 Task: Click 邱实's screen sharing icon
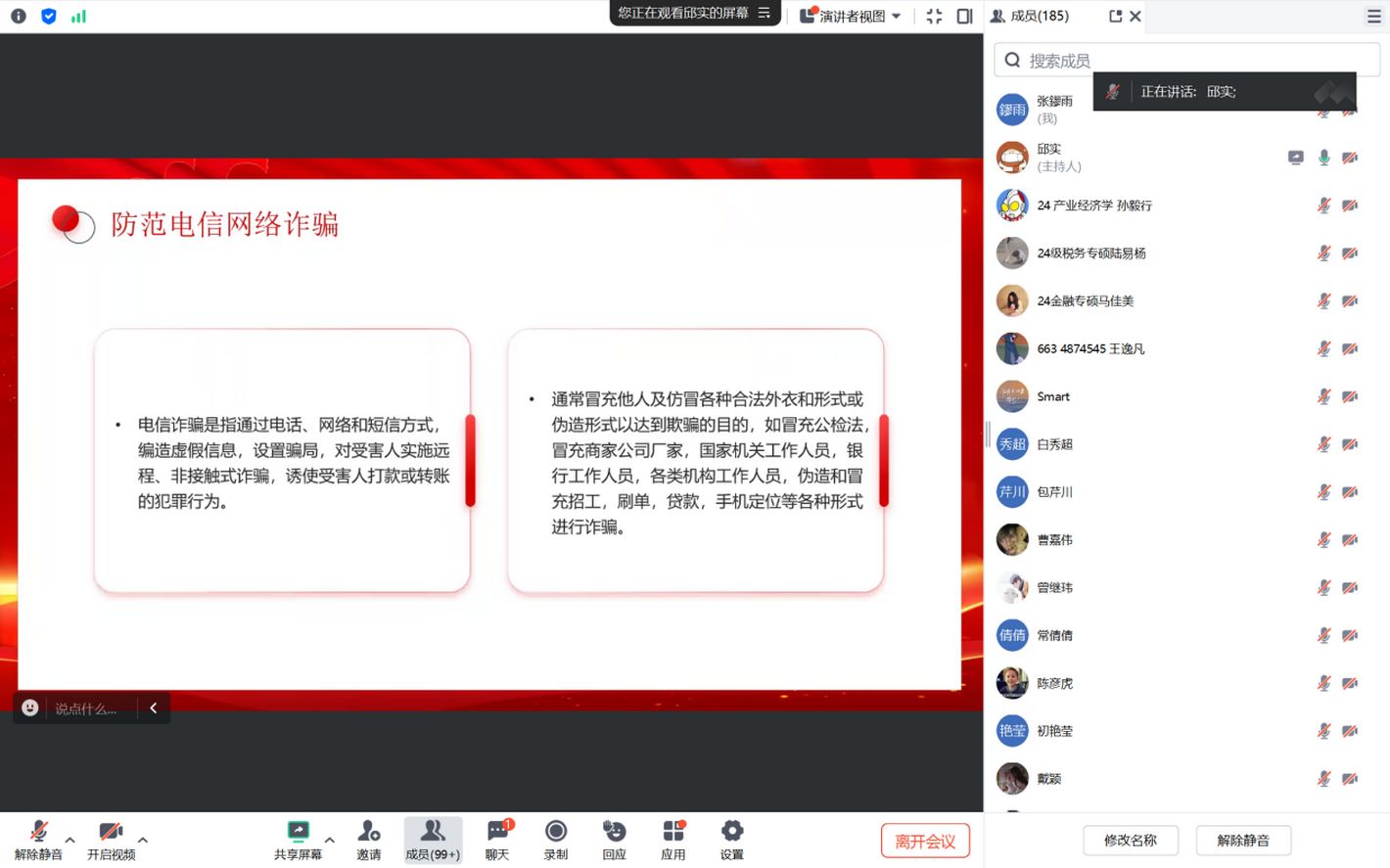point(1295,158)
